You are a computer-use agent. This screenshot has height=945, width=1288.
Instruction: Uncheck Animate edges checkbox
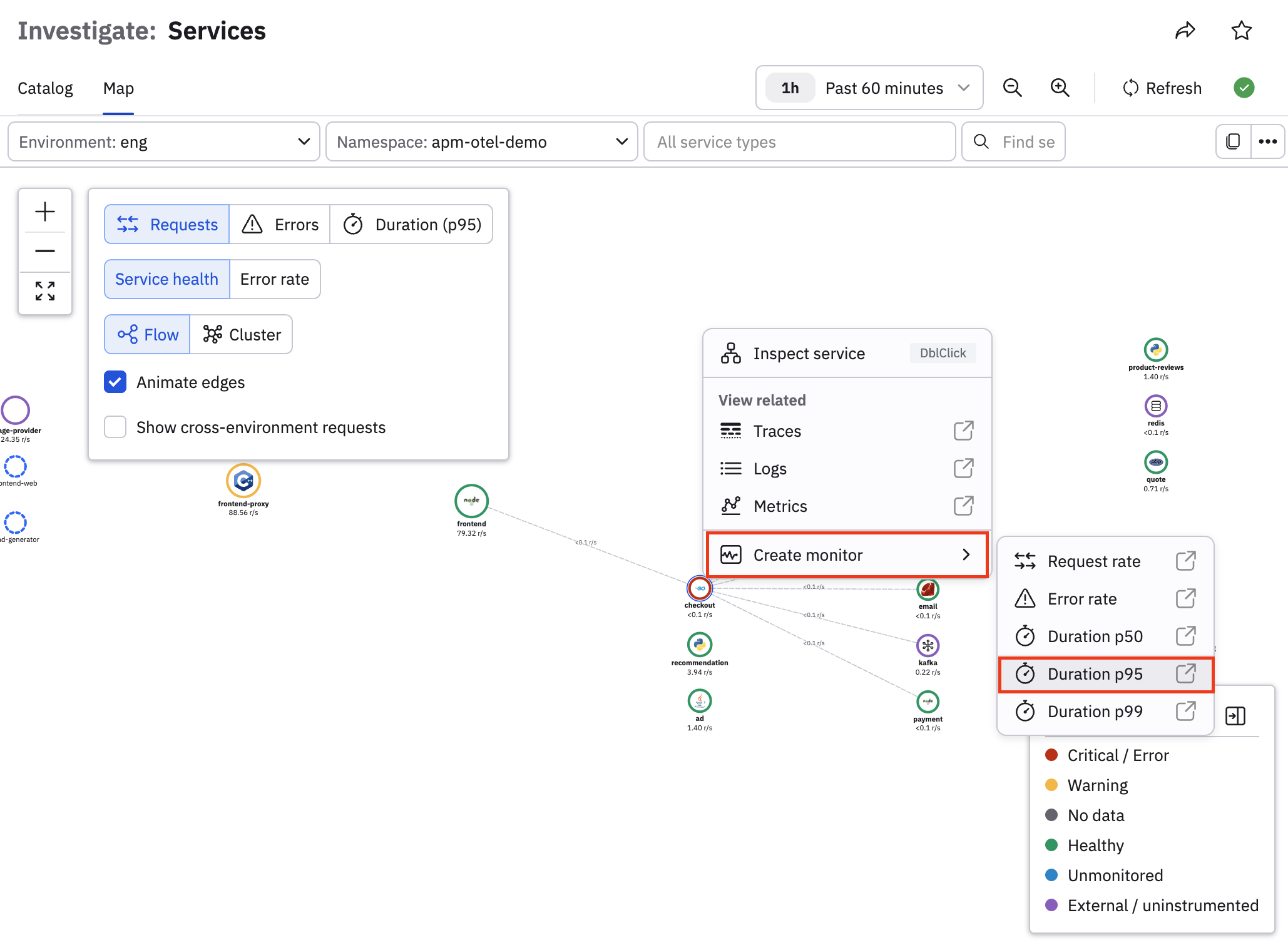click(115, 382)
